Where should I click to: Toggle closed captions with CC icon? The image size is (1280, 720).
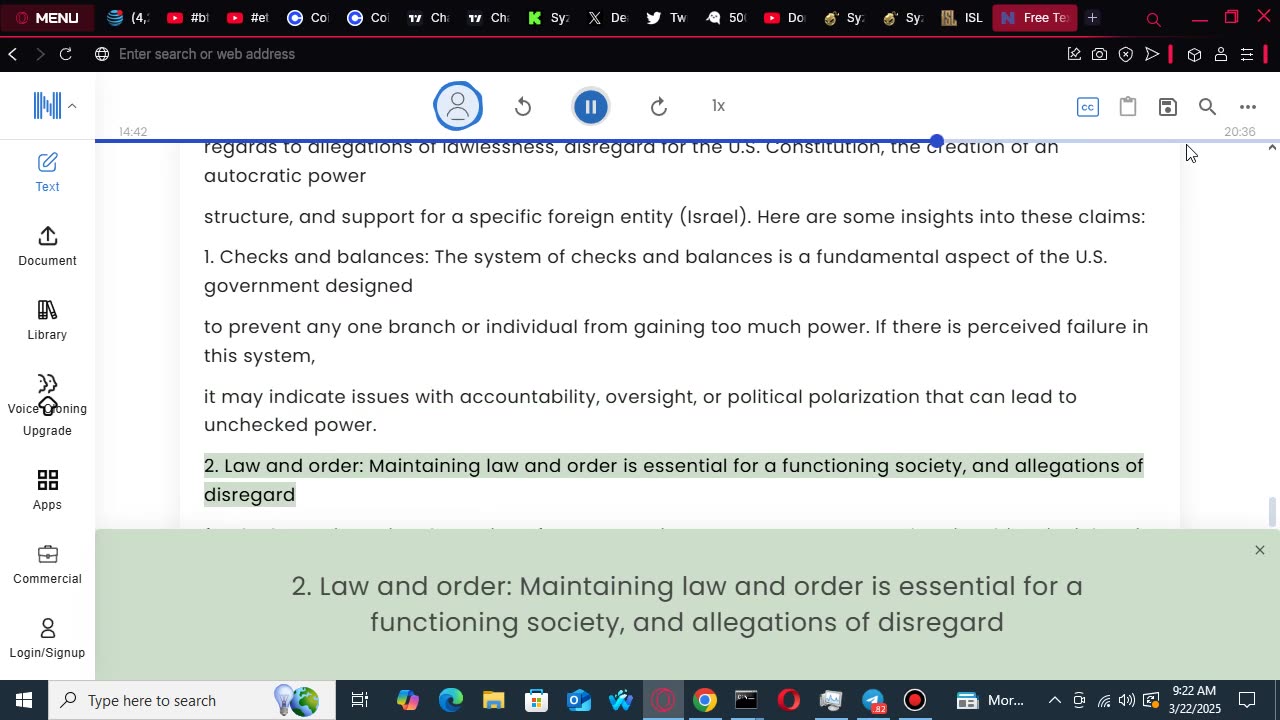pos(1088,107)
